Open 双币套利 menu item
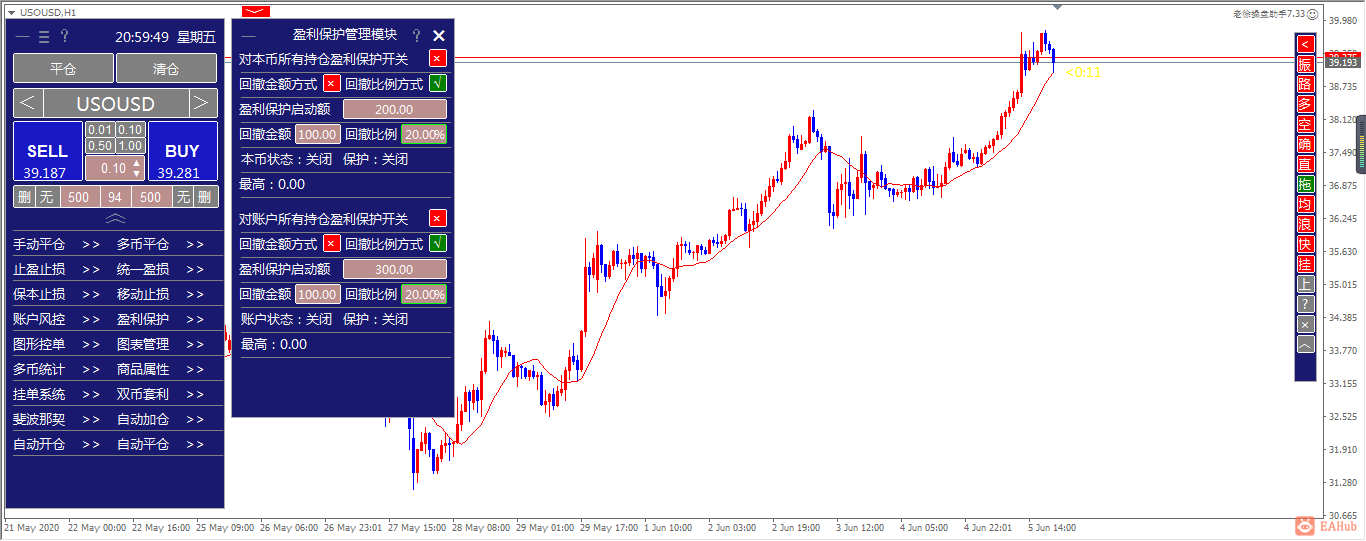The height and width of the screenshot is (541, 1366). pos(143,394)
